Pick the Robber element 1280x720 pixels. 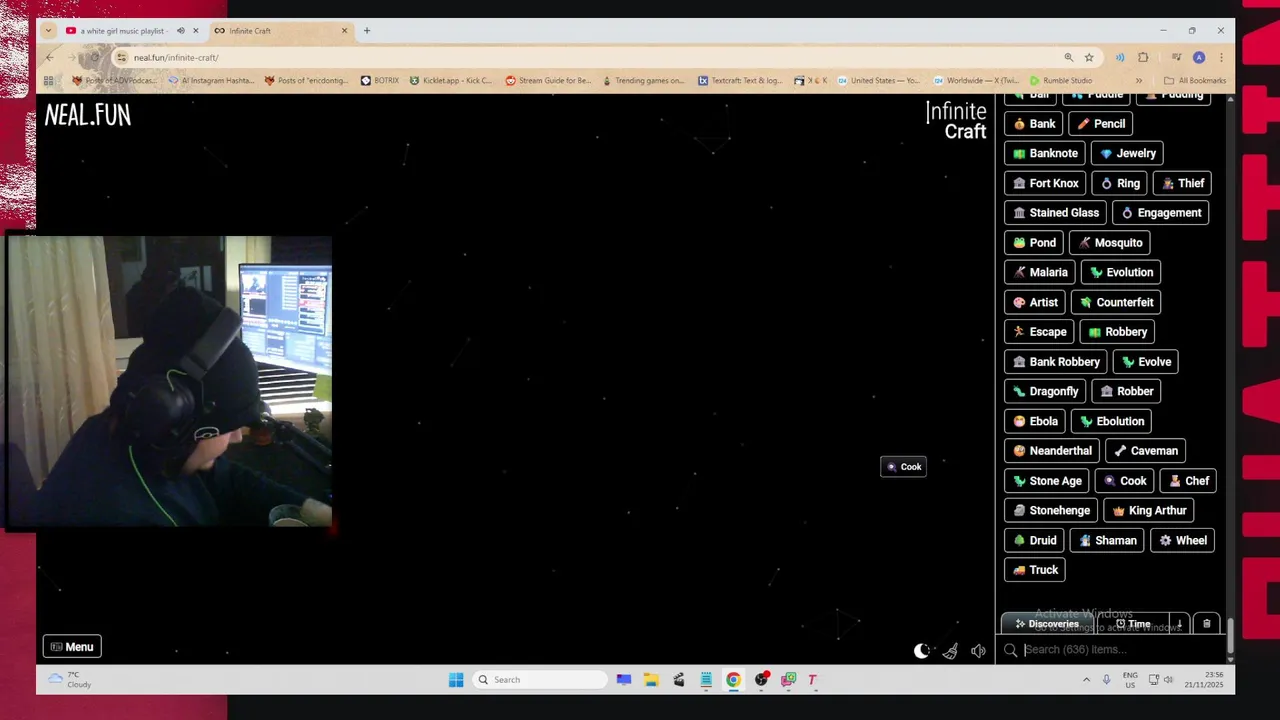(x=1127, y=392)
